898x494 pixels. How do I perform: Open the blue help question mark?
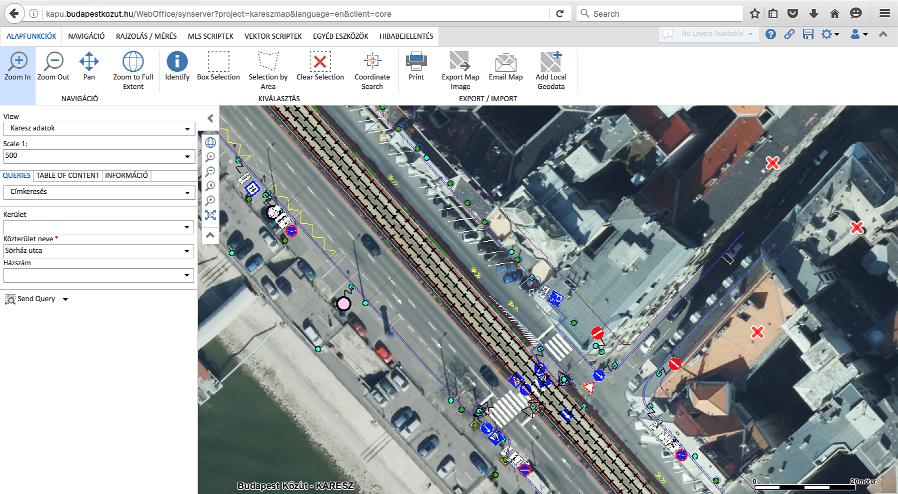click(x=770, y=34)
